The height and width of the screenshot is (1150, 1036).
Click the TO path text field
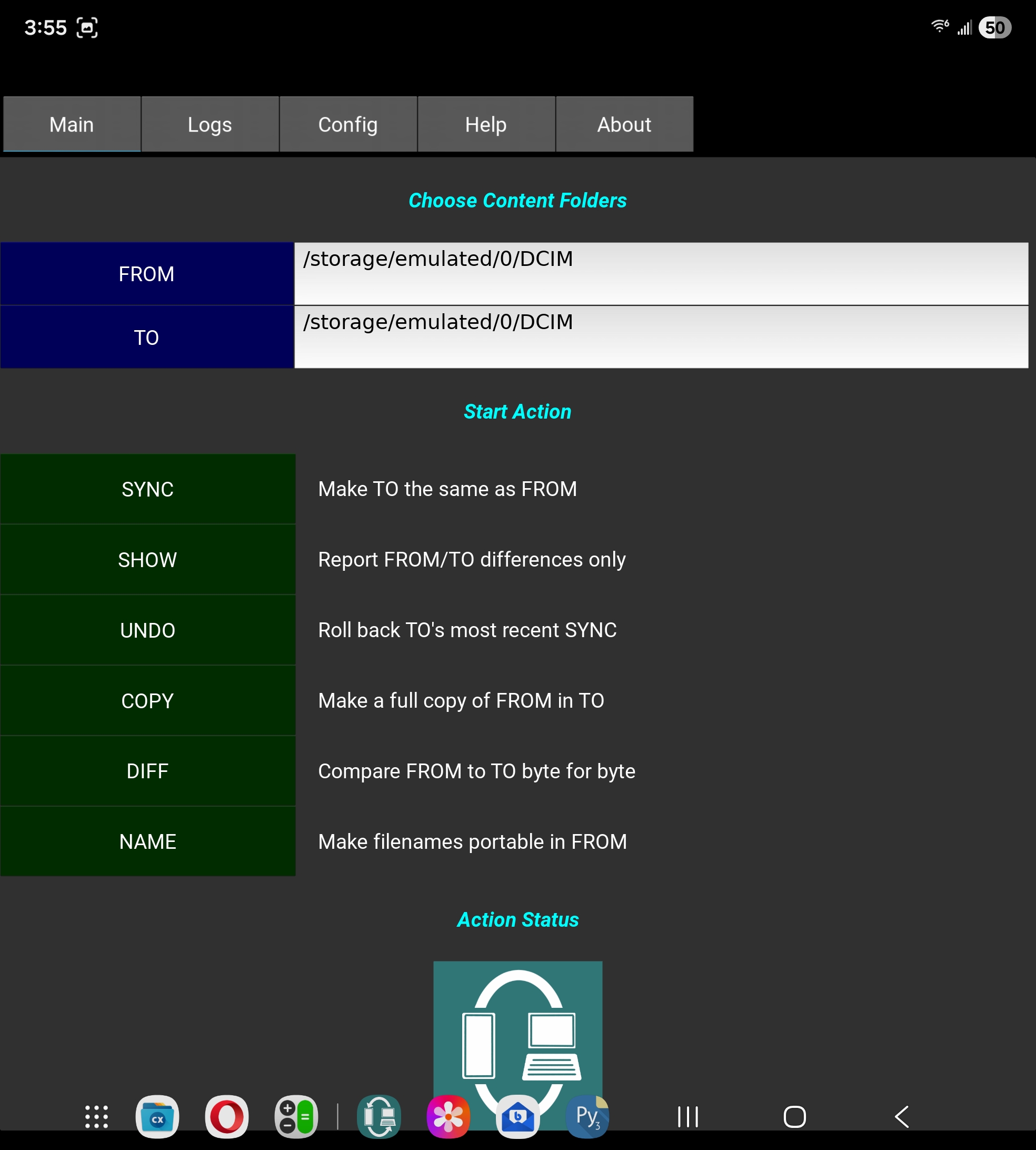click(x=660, y=337)
